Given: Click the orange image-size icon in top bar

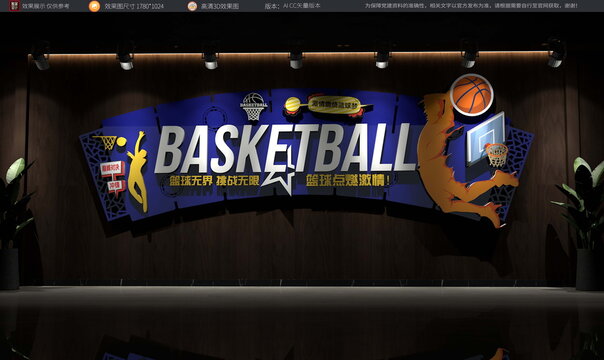Looking at the screenshot, I should pos(94,6).
